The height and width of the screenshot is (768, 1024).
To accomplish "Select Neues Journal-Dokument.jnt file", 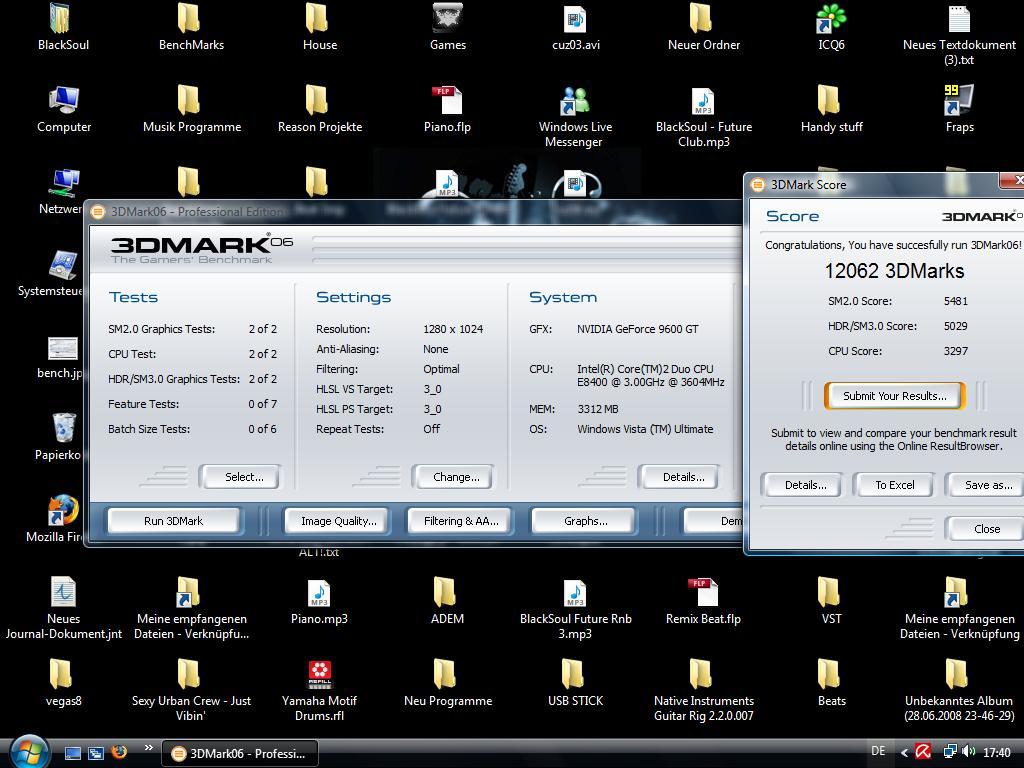I will coord(63,609).
